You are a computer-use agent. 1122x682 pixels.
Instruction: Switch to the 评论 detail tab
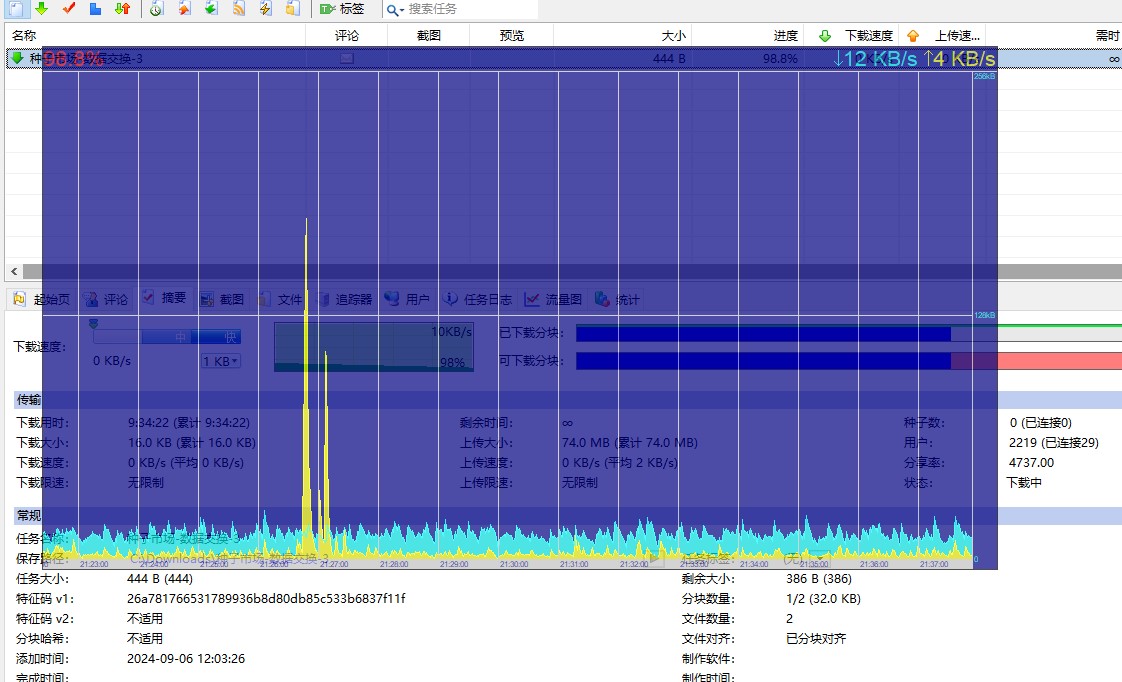click(x=106, y=299)
